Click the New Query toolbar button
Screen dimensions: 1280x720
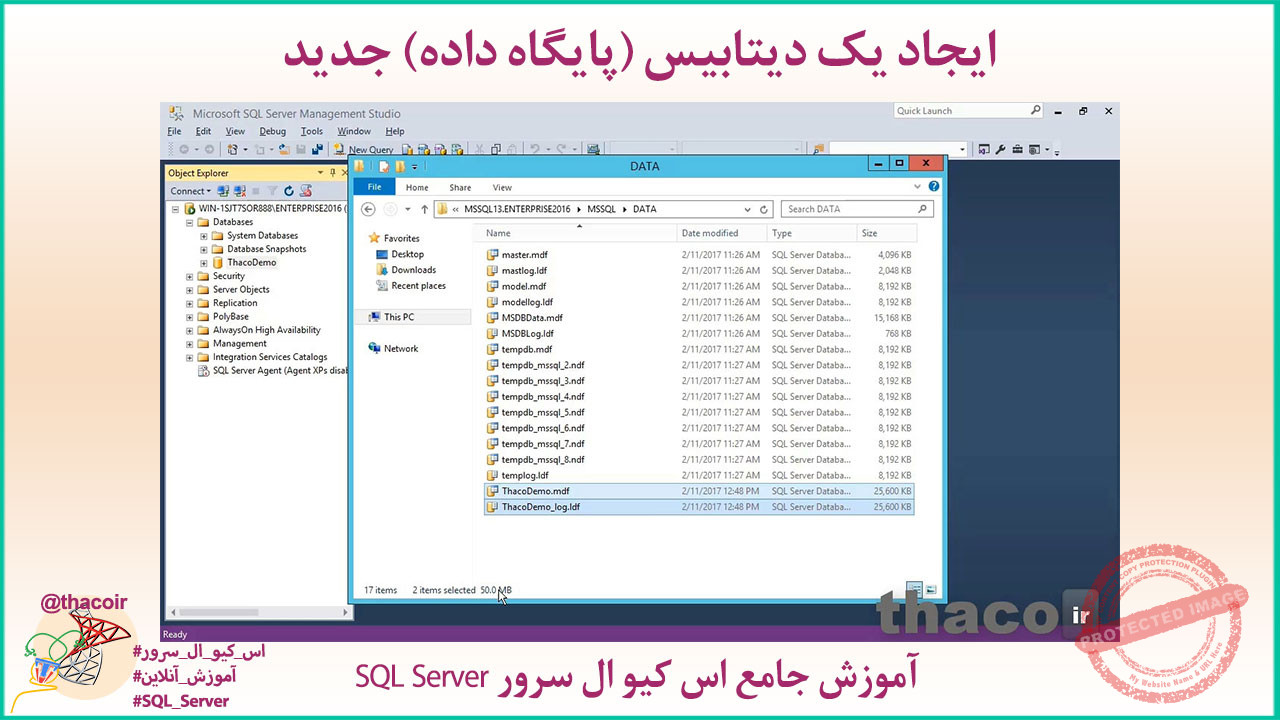363,150
